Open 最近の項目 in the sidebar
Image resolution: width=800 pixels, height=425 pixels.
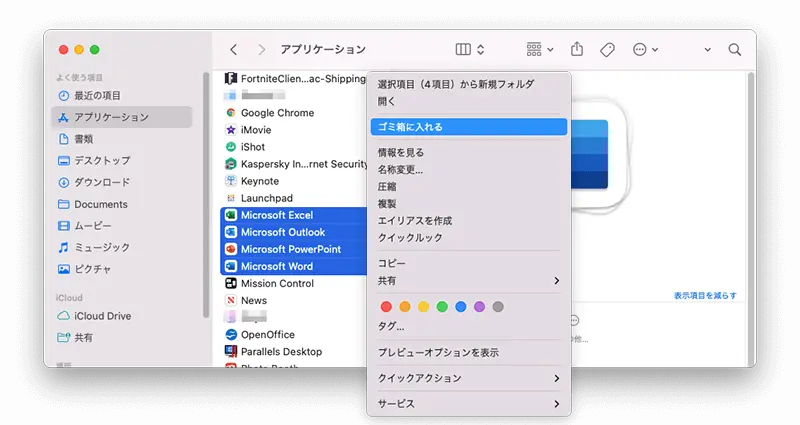(121, 95)
